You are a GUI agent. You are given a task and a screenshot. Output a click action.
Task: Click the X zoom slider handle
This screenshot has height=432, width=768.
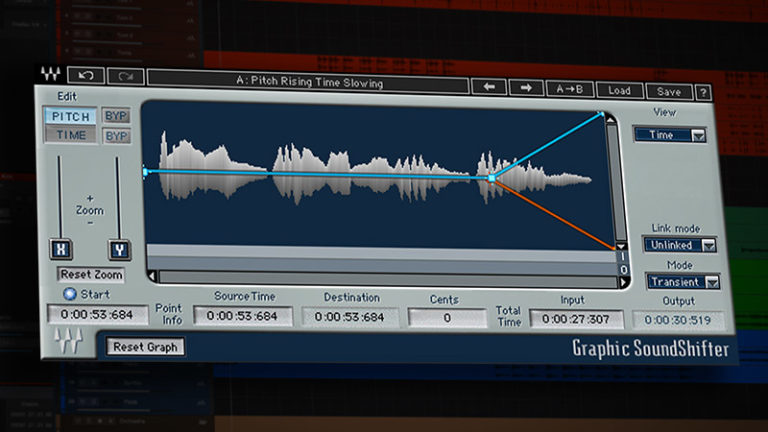pos(58,249)
